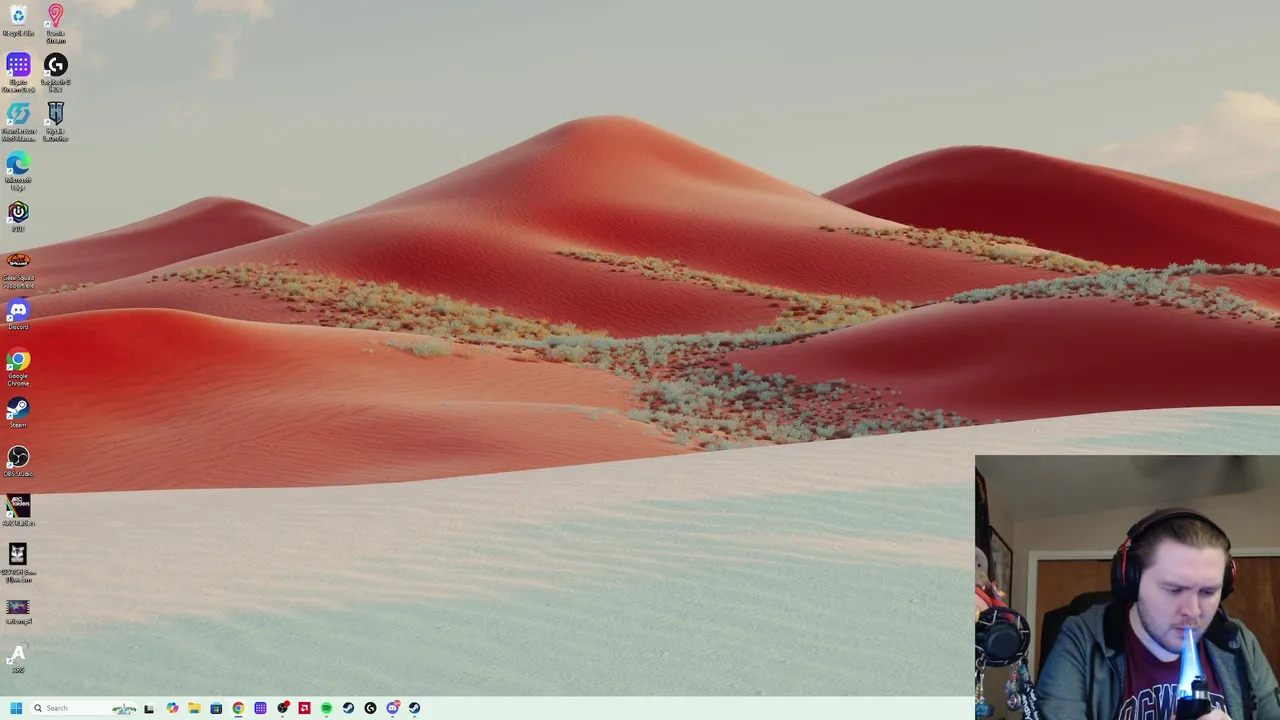Select the mp4 video file on the desktop
Screen dimensions: 1280x720
[18, 612]
